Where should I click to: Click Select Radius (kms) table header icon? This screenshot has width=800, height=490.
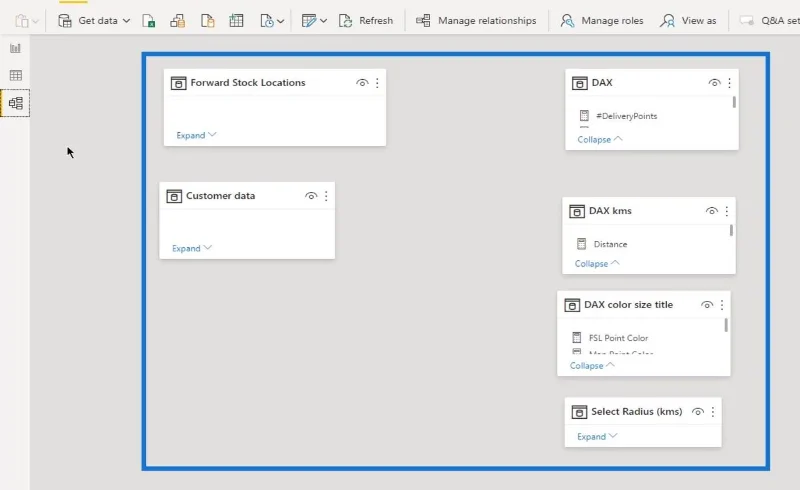tap(579, 411)
